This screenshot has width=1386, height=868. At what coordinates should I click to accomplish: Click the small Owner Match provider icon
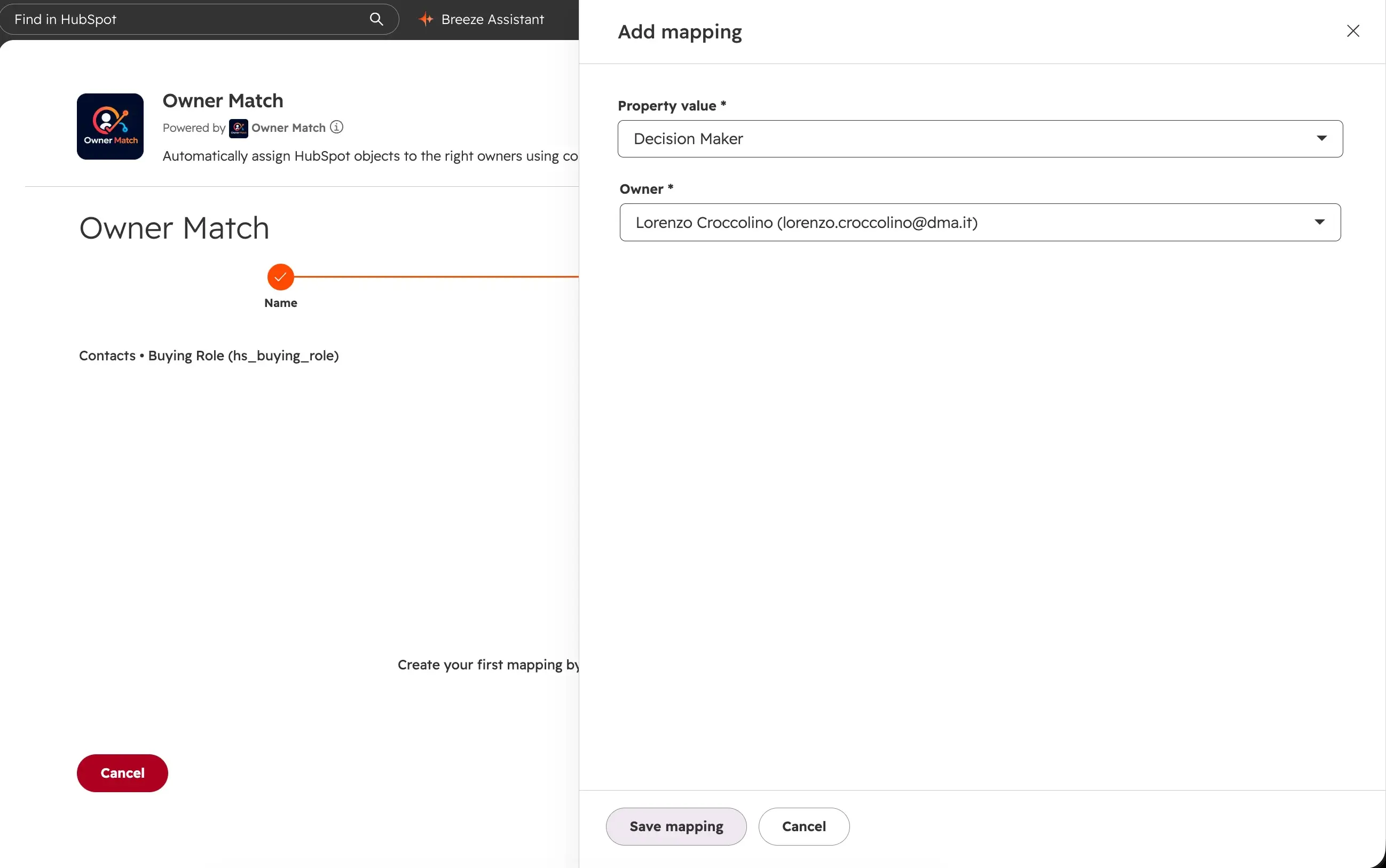pos(238,128)
